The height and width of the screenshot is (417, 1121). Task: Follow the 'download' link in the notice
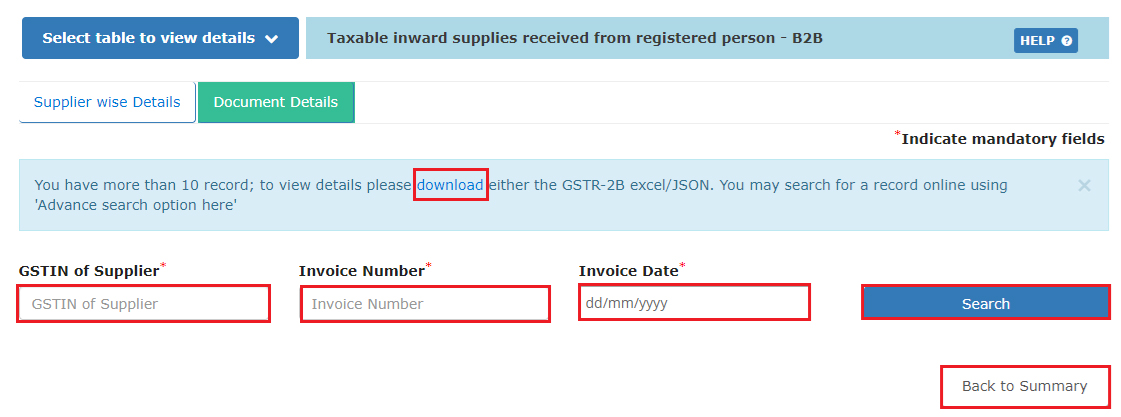pyautogui.click(x=450, y=185)
